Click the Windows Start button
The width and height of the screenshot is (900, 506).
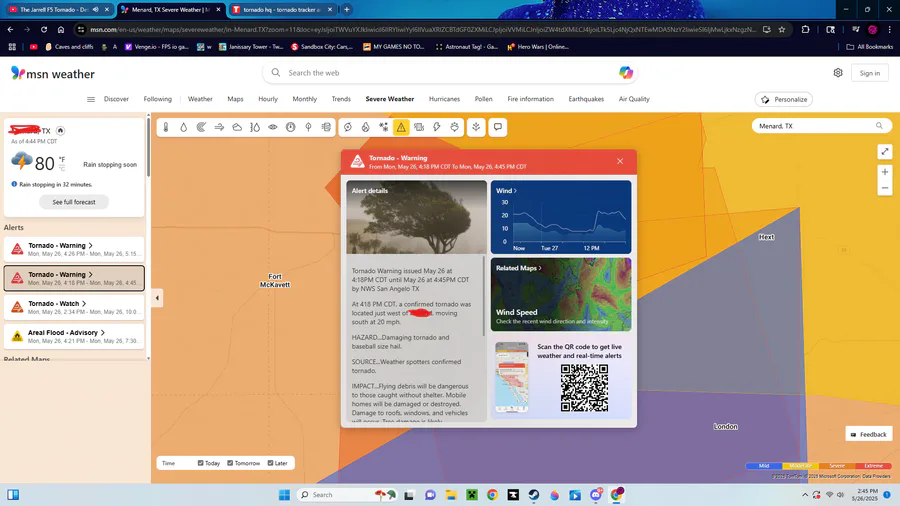click(284, 495)
